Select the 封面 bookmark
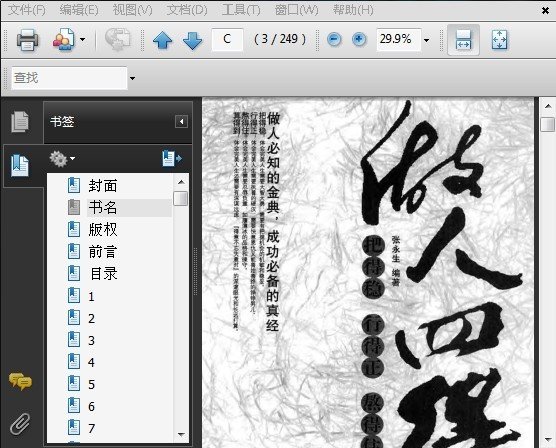The image size is (556, 448). (103, 186)
